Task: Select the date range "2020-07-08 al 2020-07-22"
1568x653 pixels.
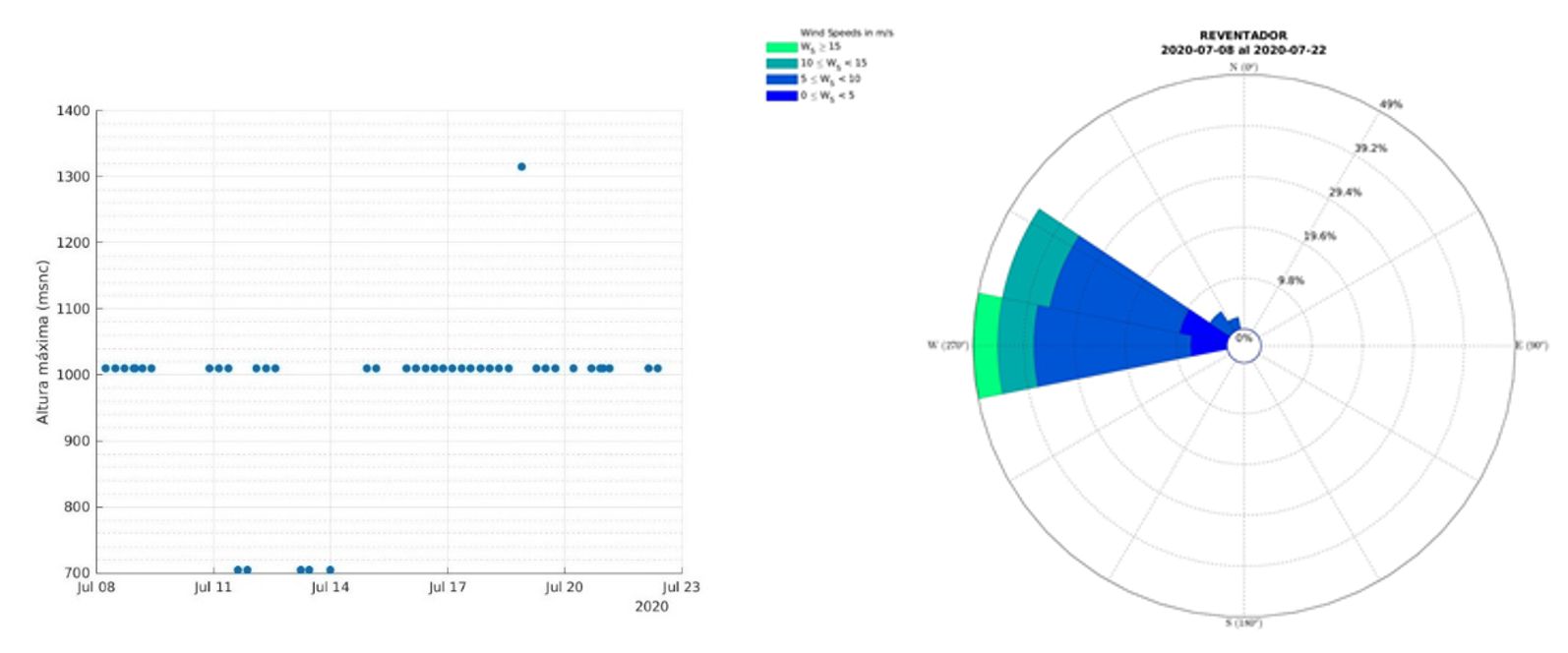Action: point(1242,50)
